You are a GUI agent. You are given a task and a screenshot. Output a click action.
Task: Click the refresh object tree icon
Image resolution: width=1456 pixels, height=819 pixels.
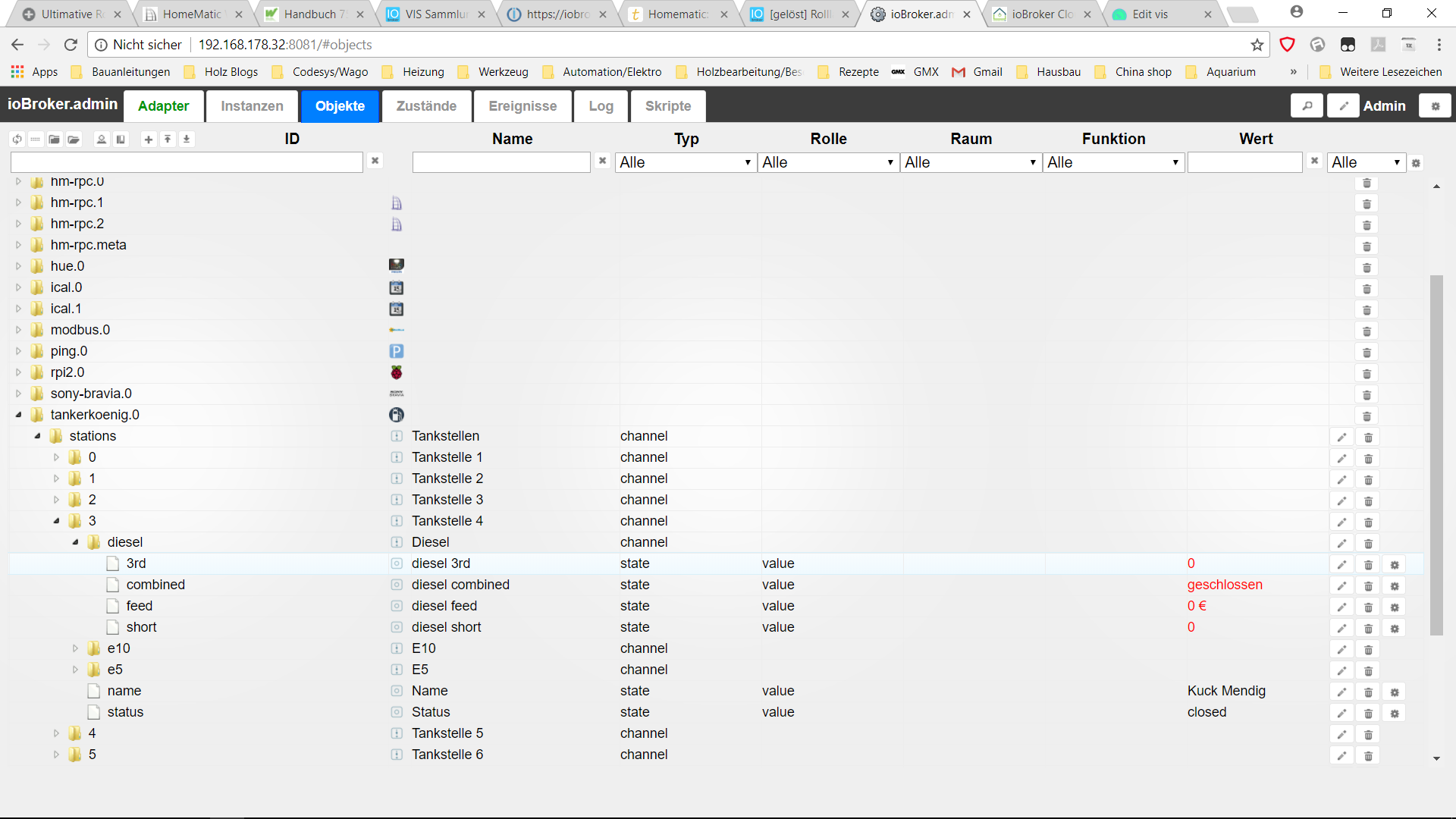tap(17, 140)
